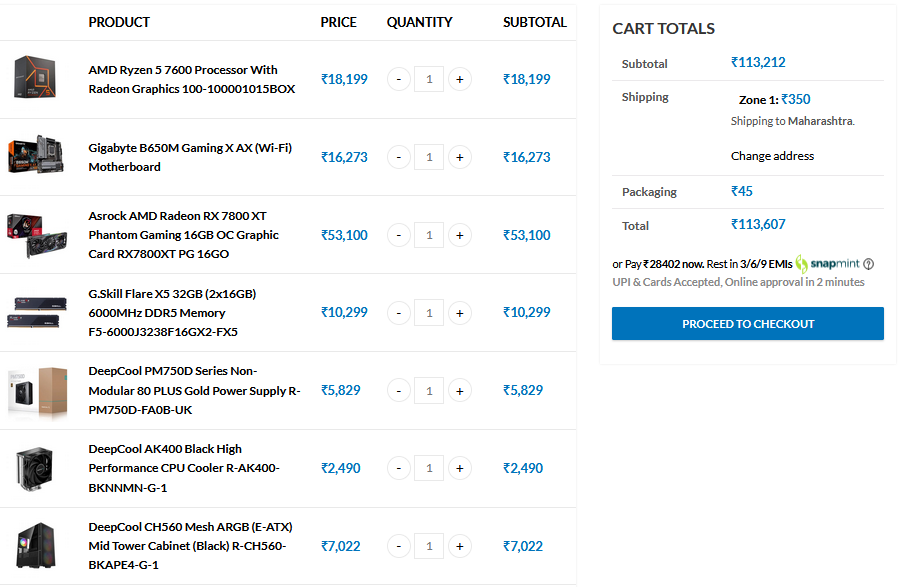This screenshot has height=587, width=920.
Task: Open DeepCool AK400 CPU Cooler product link
Action: (x=184, y=468)
